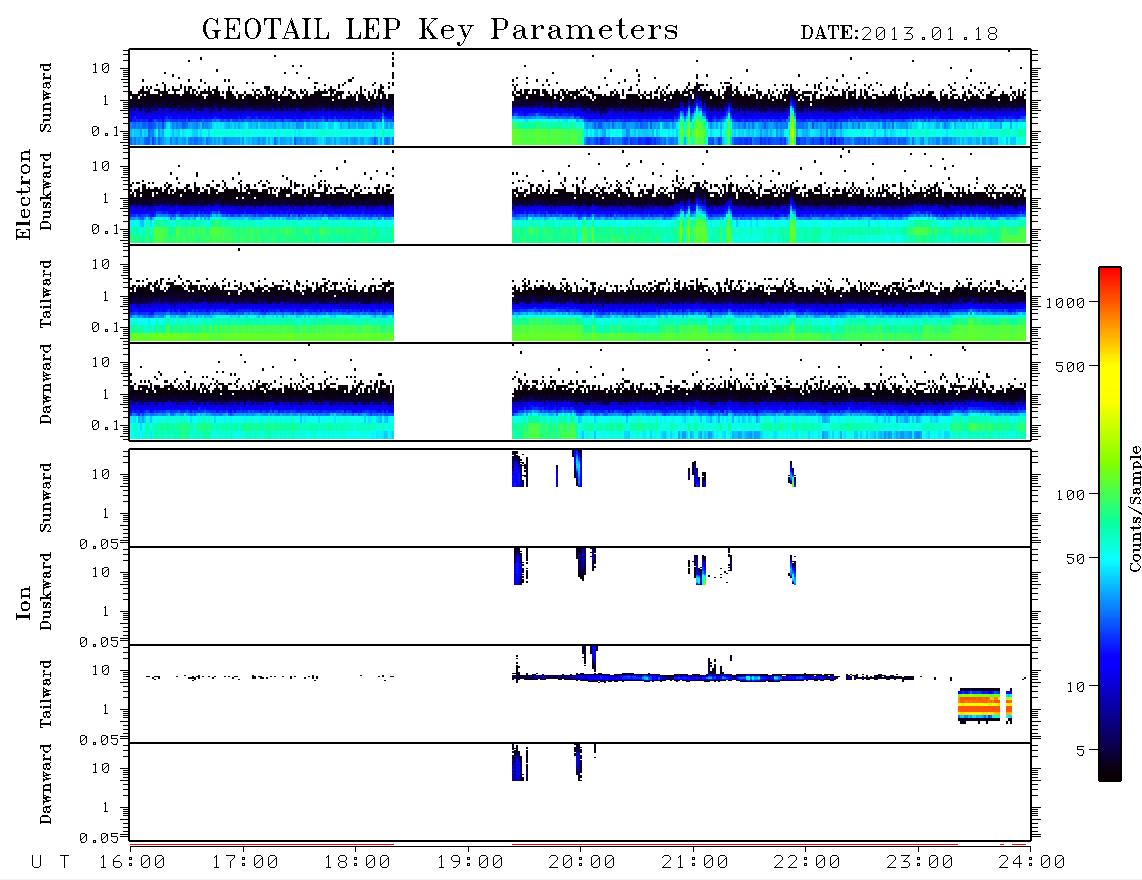Click the yellow region of the color bar
1142x880 pixels.
(1110, 379)
